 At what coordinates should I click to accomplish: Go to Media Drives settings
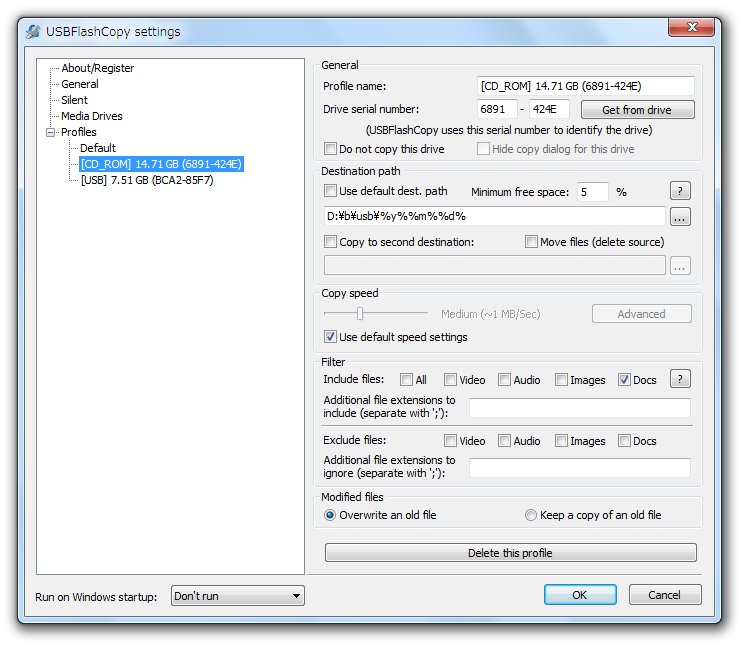tap(92, 116)
